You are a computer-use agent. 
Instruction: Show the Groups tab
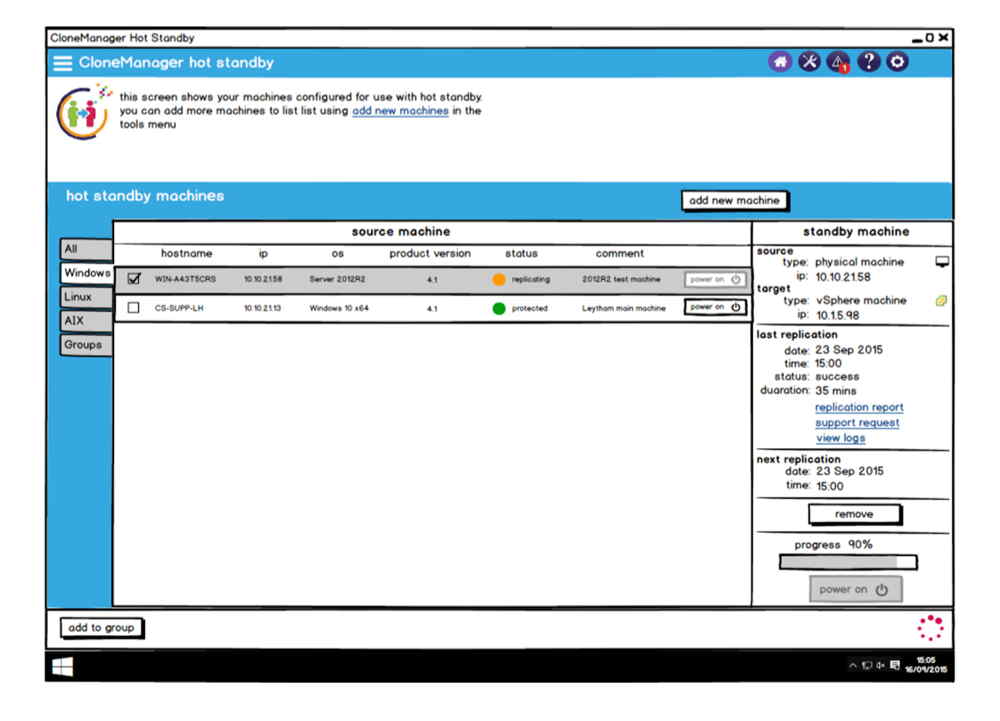pos(83,345)
